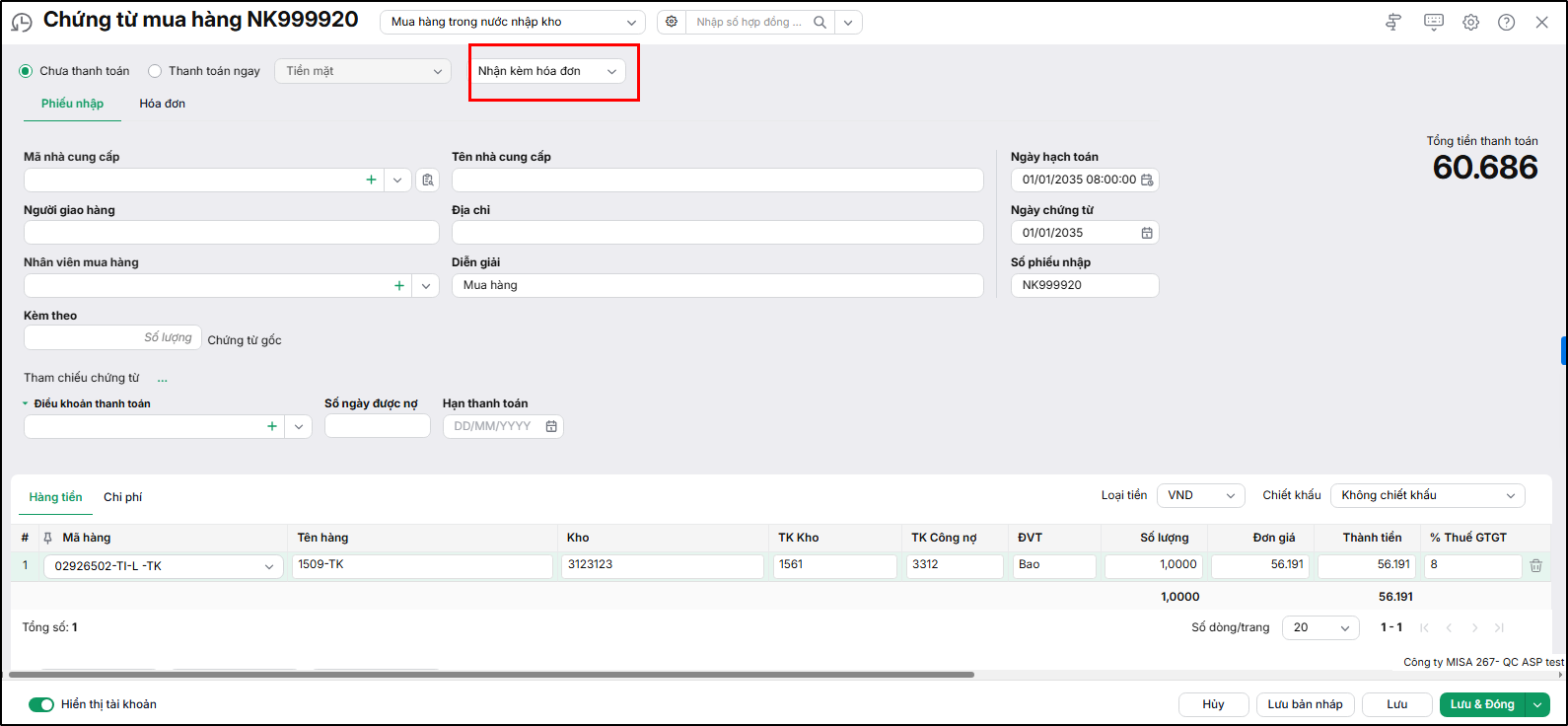Image resolution: width=1568 pixels, height=726 pixels.
Task: Toggle the Hiển thị tài khoản switch
Action: [40, 704]
